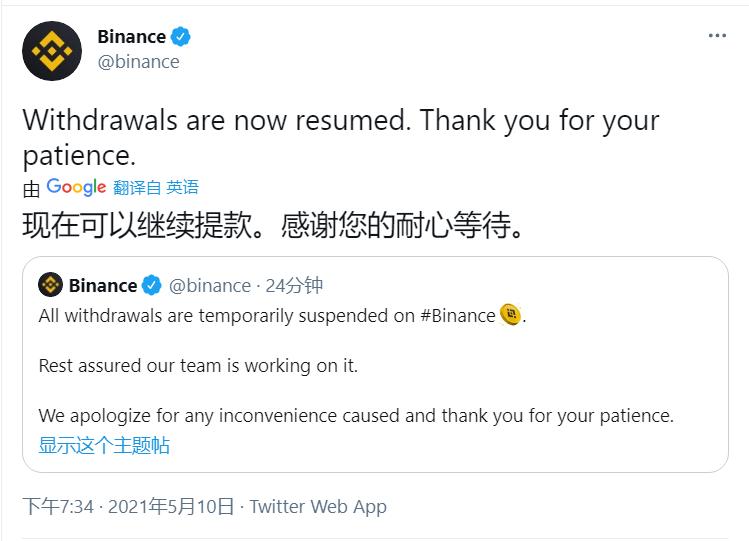Open the #Binance hashtag link
This screenshot has width=749, height=541.
coord(457,315)
